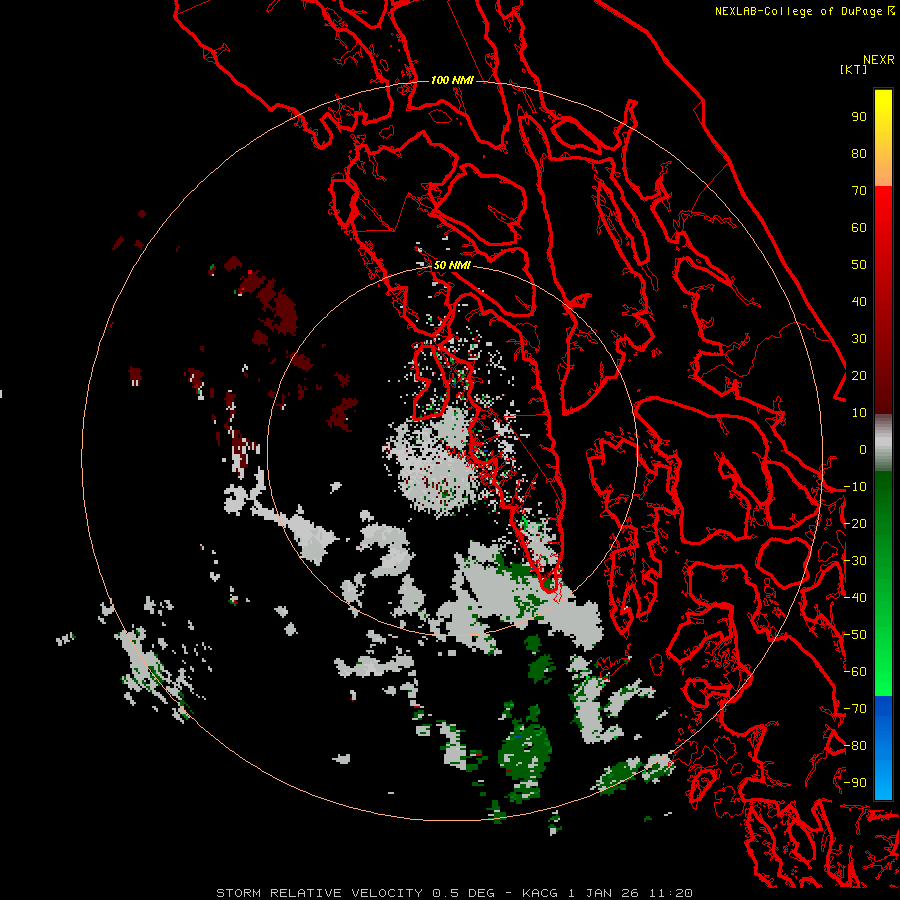Click the -30 scale value
This screenshot has height=900, width=900.
point(855,561)
